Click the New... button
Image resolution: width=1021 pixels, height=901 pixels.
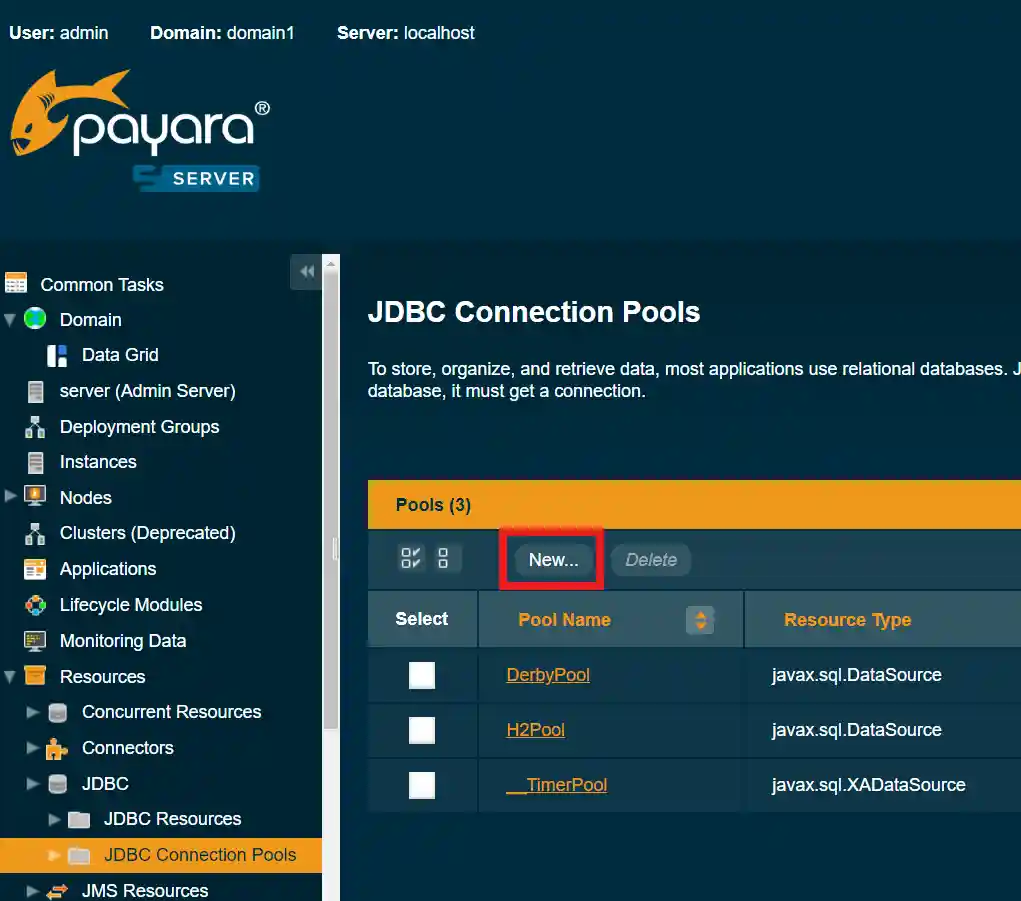[x=551, y=559]
